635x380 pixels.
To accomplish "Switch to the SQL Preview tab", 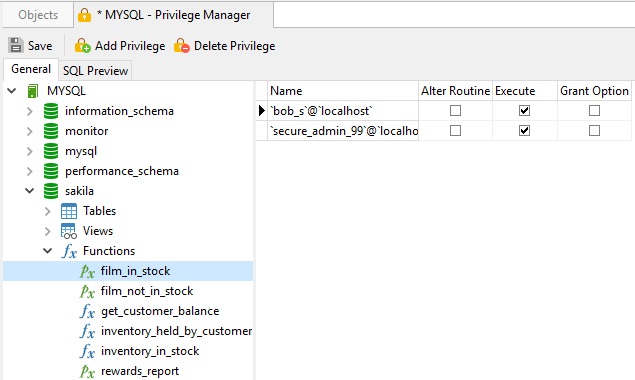I will 96,71.
